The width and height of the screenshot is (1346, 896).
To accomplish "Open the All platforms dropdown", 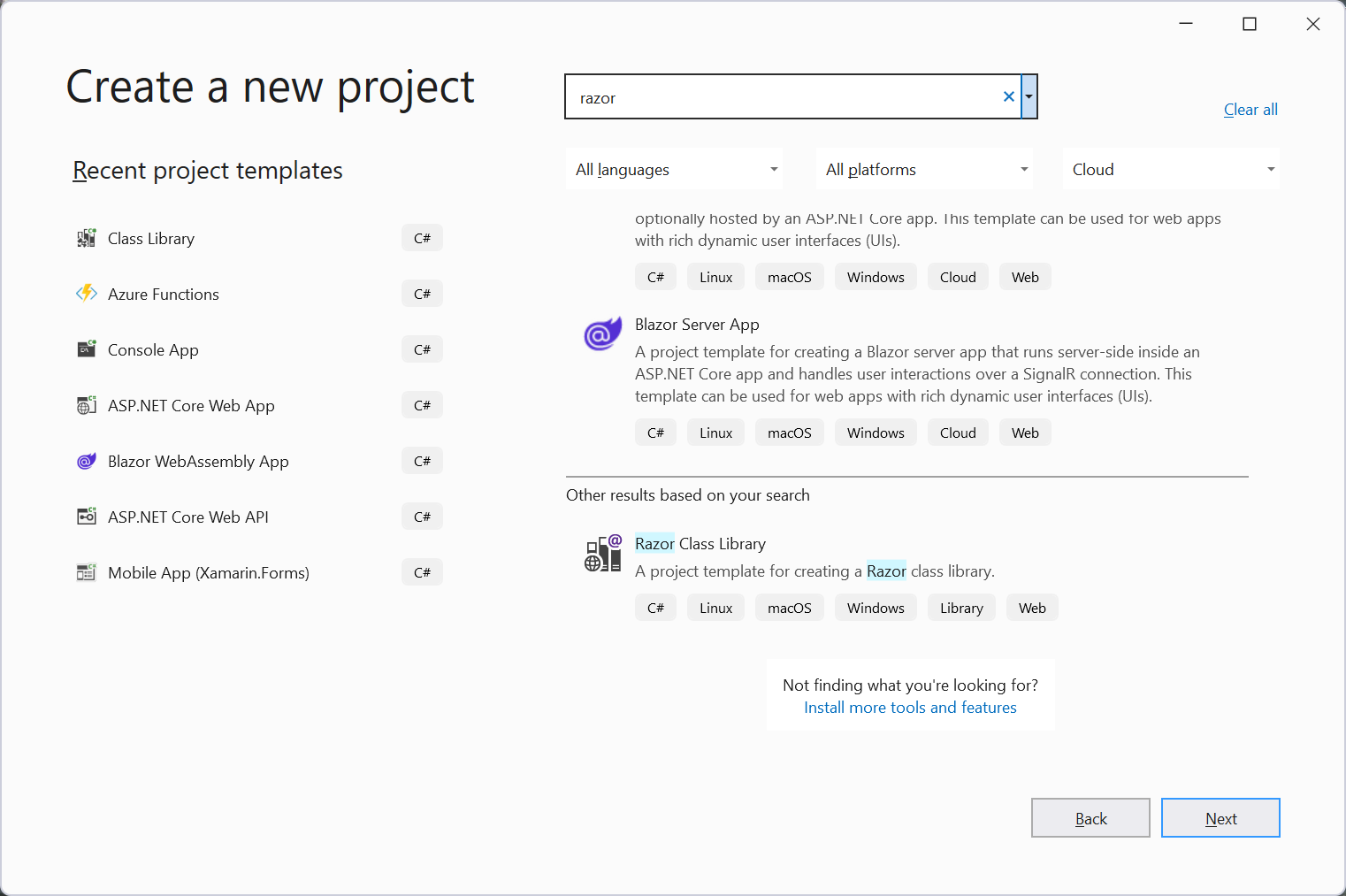I will (x=924, y=168).
